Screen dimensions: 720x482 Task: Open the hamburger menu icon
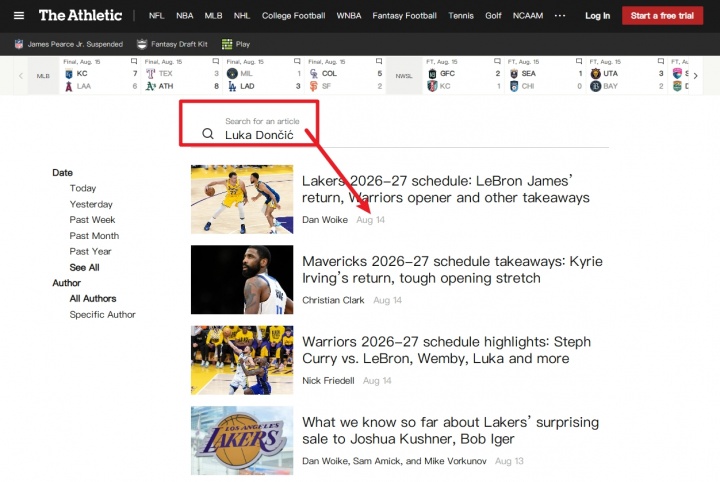[19, 16]
